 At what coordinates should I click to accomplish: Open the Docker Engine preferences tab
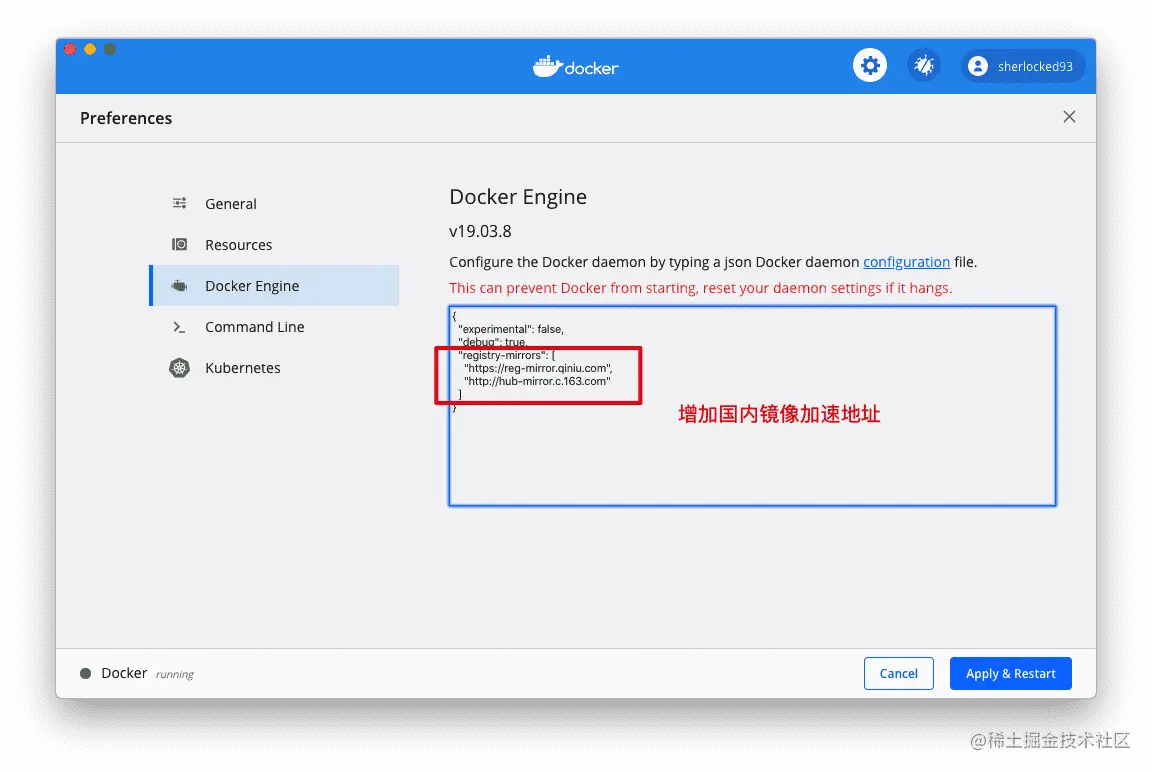274,286
